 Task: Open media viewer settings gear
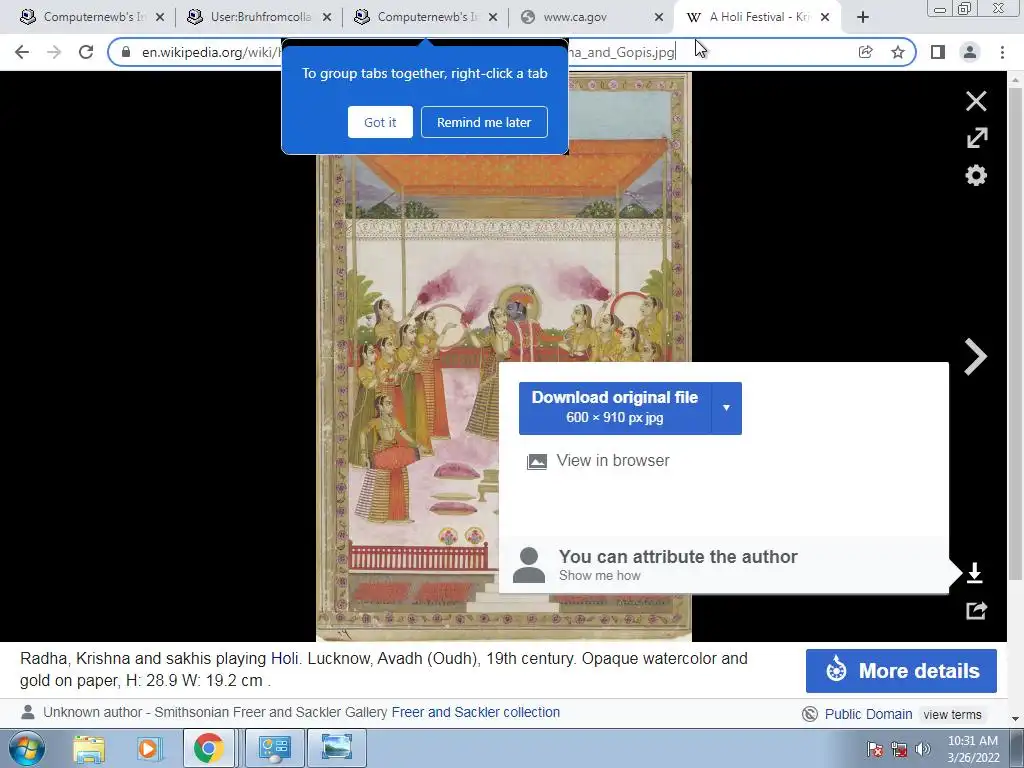(x=976, y=175)
